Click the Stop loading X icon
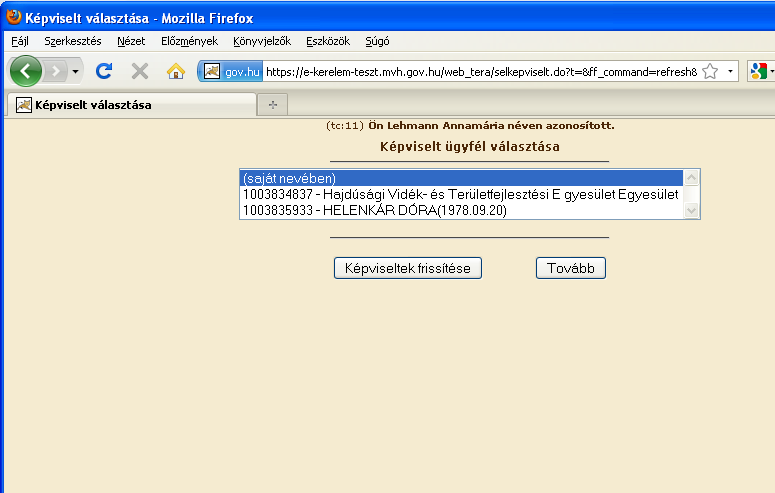Viewport: 775px width, 493px height. [140, 71]
